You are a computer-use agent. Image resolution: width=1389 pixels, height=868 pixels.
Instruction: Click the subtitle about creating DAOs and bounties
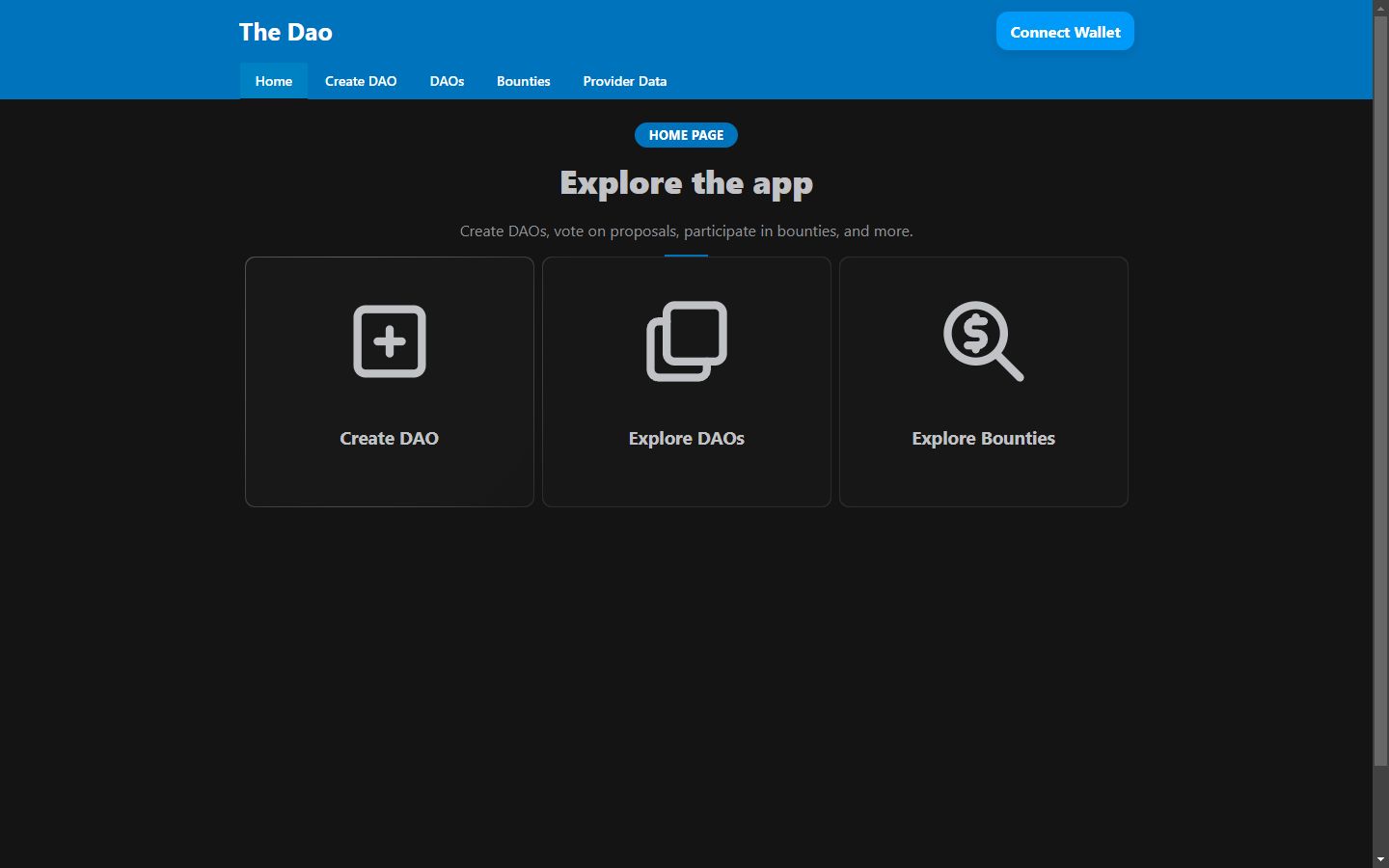click(x=686, y=231)
